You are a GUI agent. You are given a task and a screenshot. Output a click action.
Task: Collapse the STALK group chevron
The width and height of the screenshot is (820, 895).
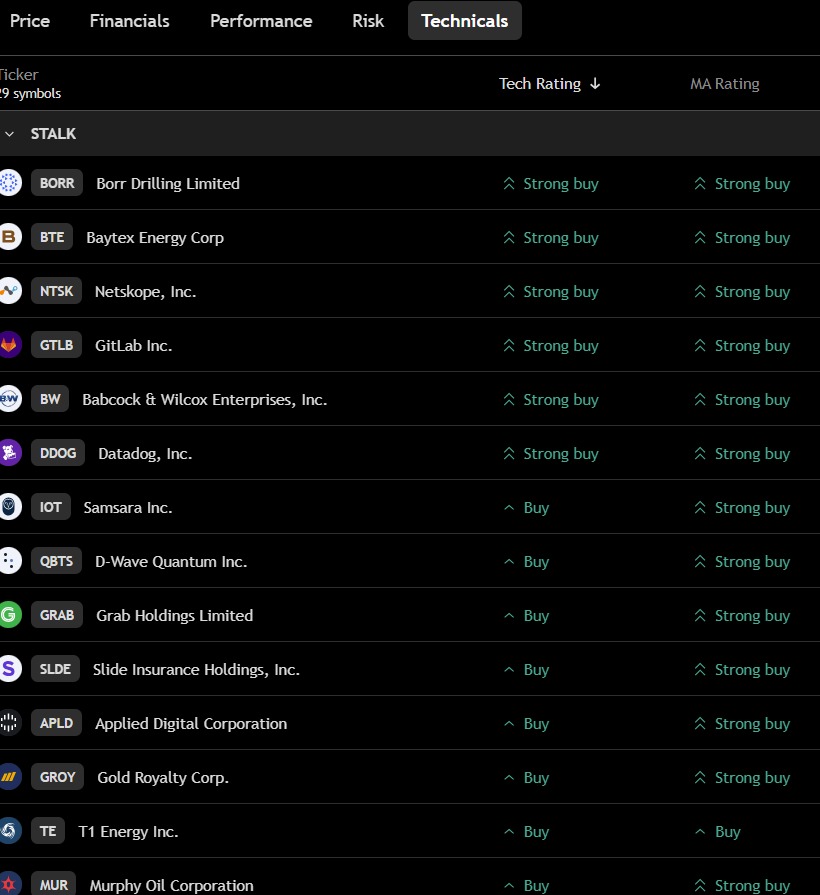(10, 134)
